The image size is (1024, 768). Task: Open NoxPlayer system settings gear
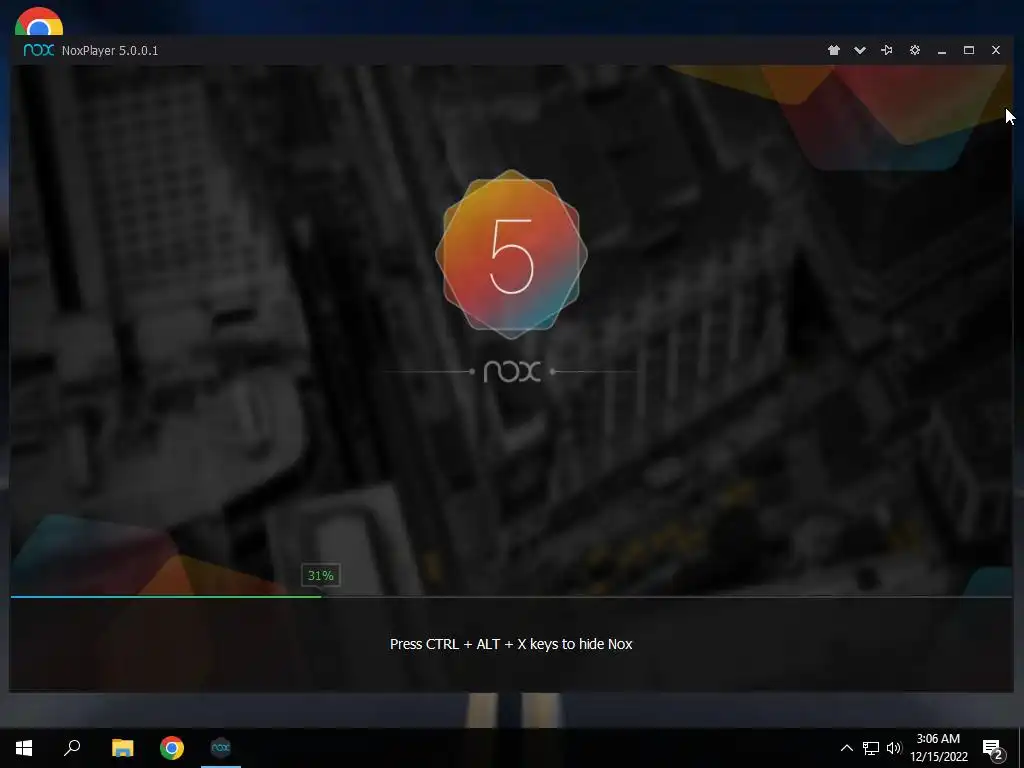(x=914, y=50)
